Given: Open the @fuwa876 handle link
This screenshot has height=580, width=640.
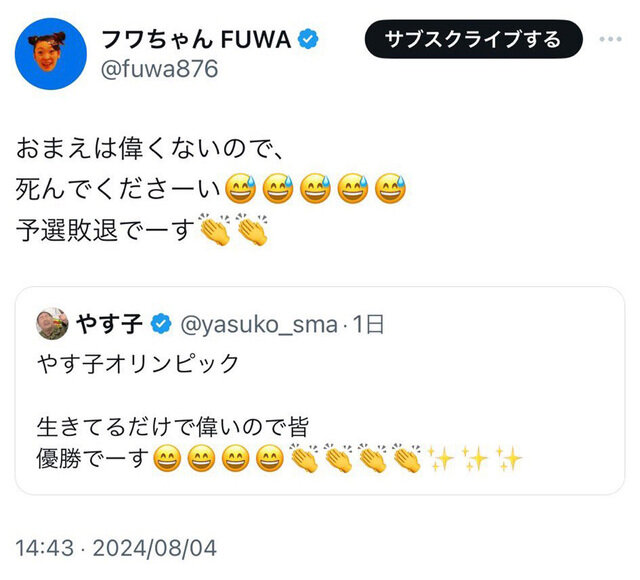Looking at the screenshot, I should (x=158, y=69).
